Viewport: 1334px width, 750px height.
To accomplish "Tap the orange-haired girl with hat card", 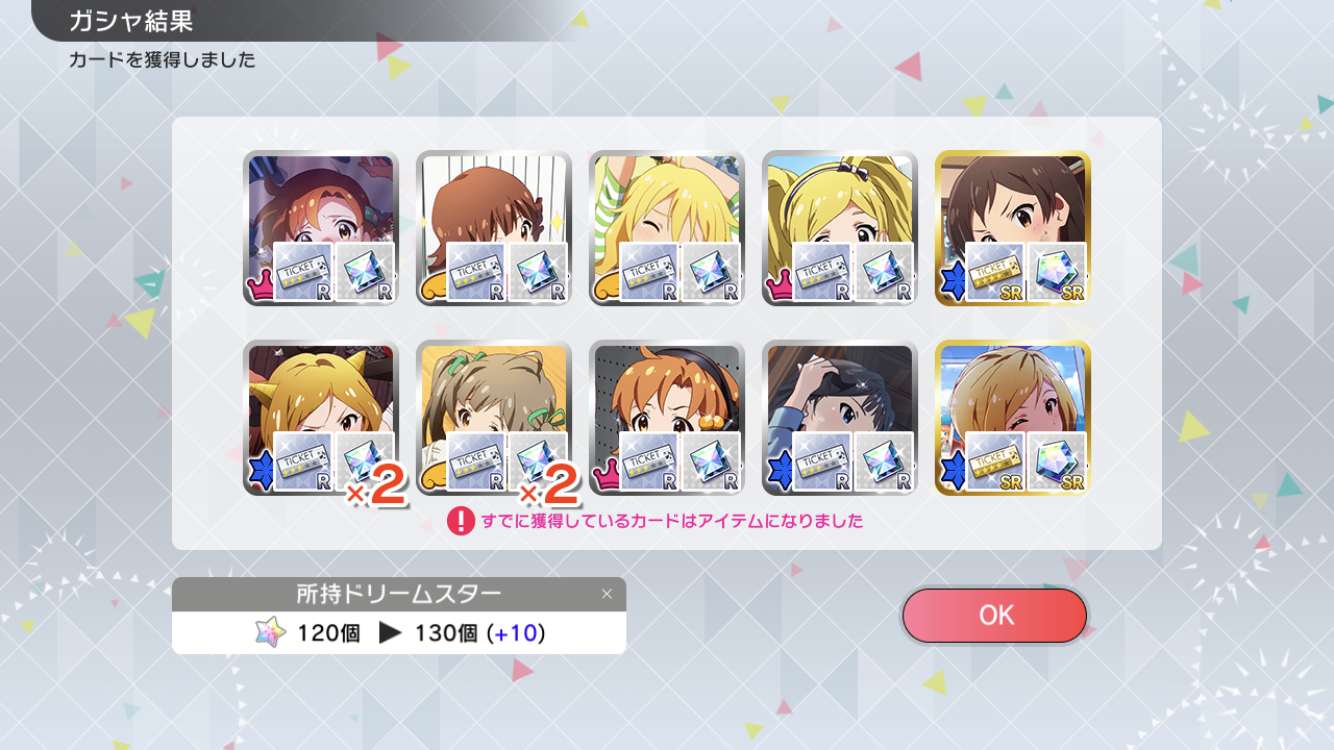I will 321,228.
